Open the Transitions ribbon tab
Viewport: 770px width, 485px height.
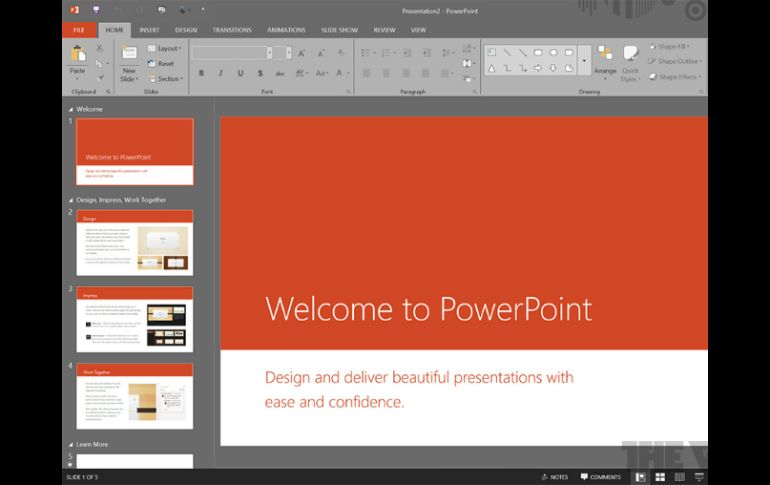tap(232, 30)
